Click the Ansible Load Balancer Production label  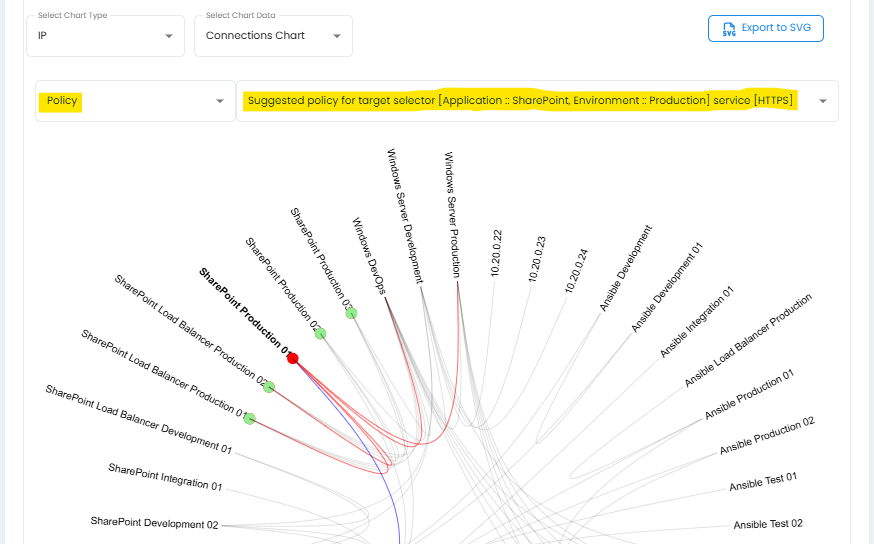coord(748,341)
